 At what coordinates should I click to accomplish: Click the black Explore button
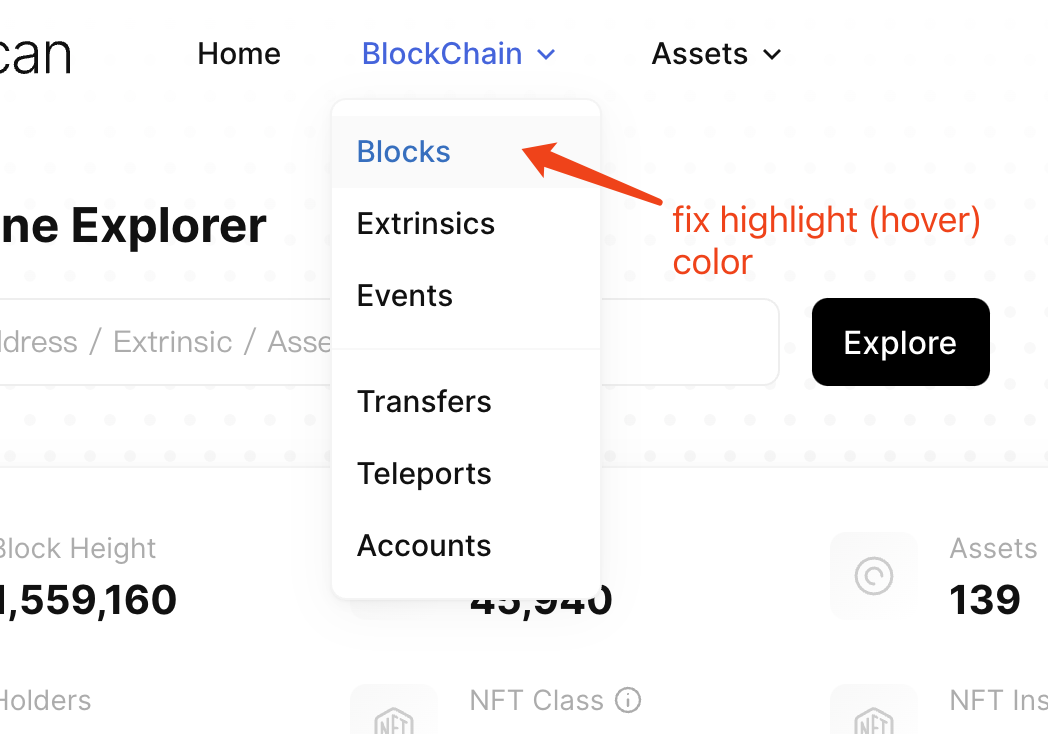point(900,342)
